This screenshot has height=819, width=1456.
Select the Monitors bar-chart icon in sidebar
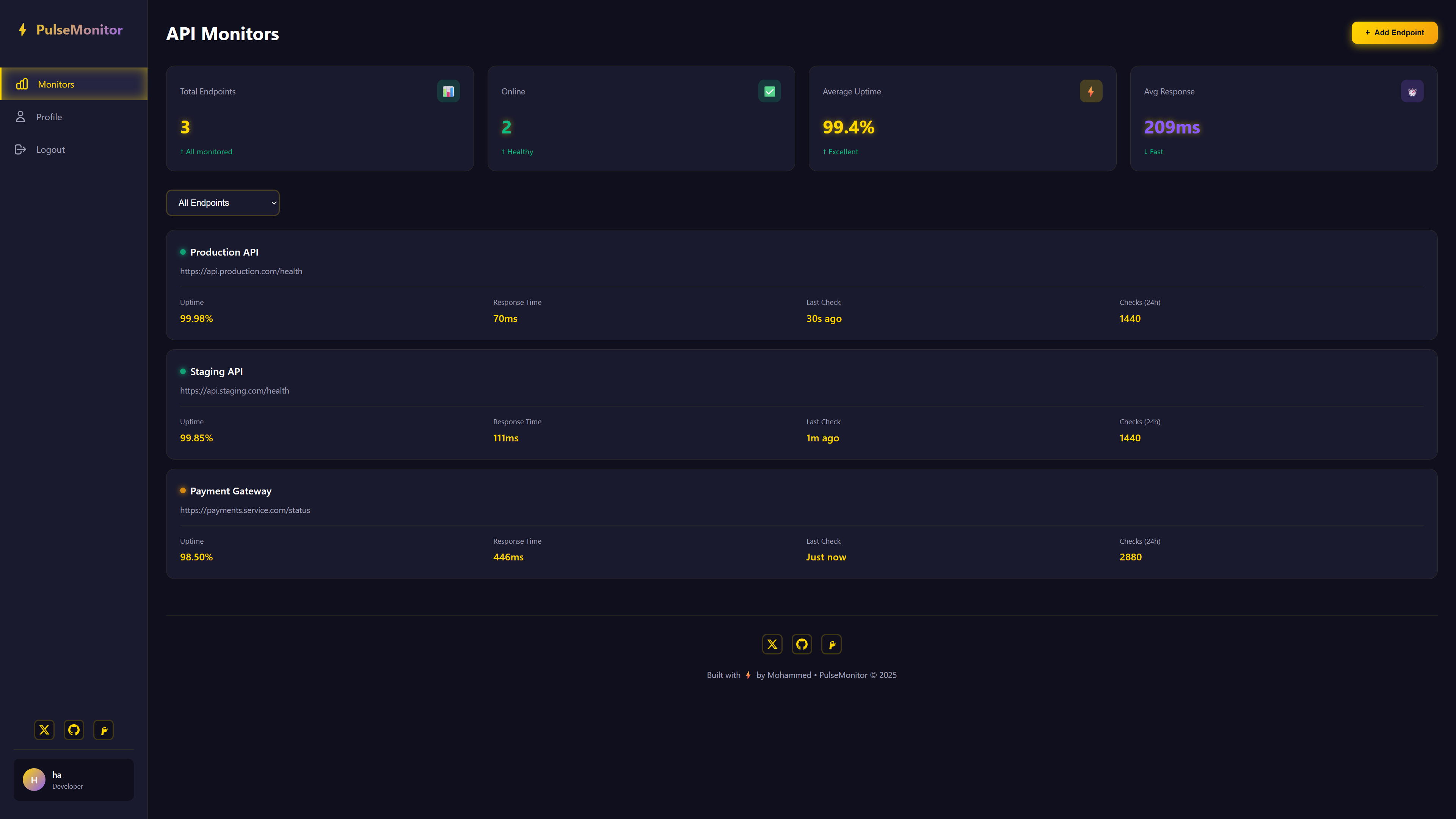pos(22,84)
